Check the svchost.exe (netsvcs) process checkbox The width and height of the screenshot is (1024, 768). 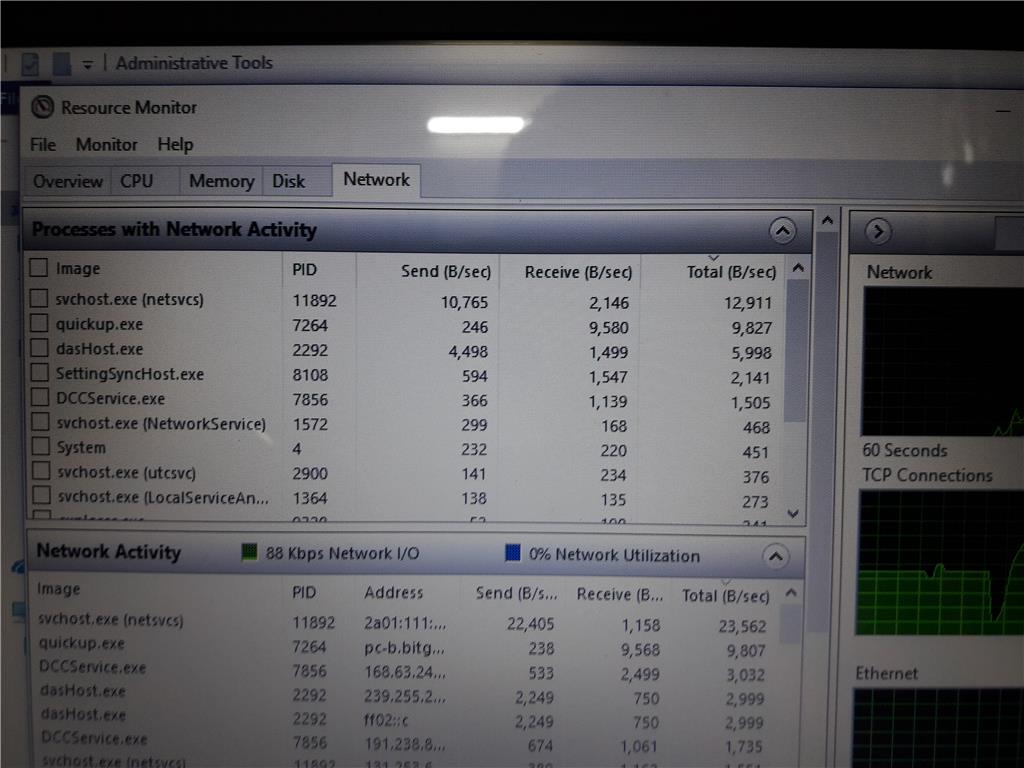pyautogui.click(x=39, y=298)
